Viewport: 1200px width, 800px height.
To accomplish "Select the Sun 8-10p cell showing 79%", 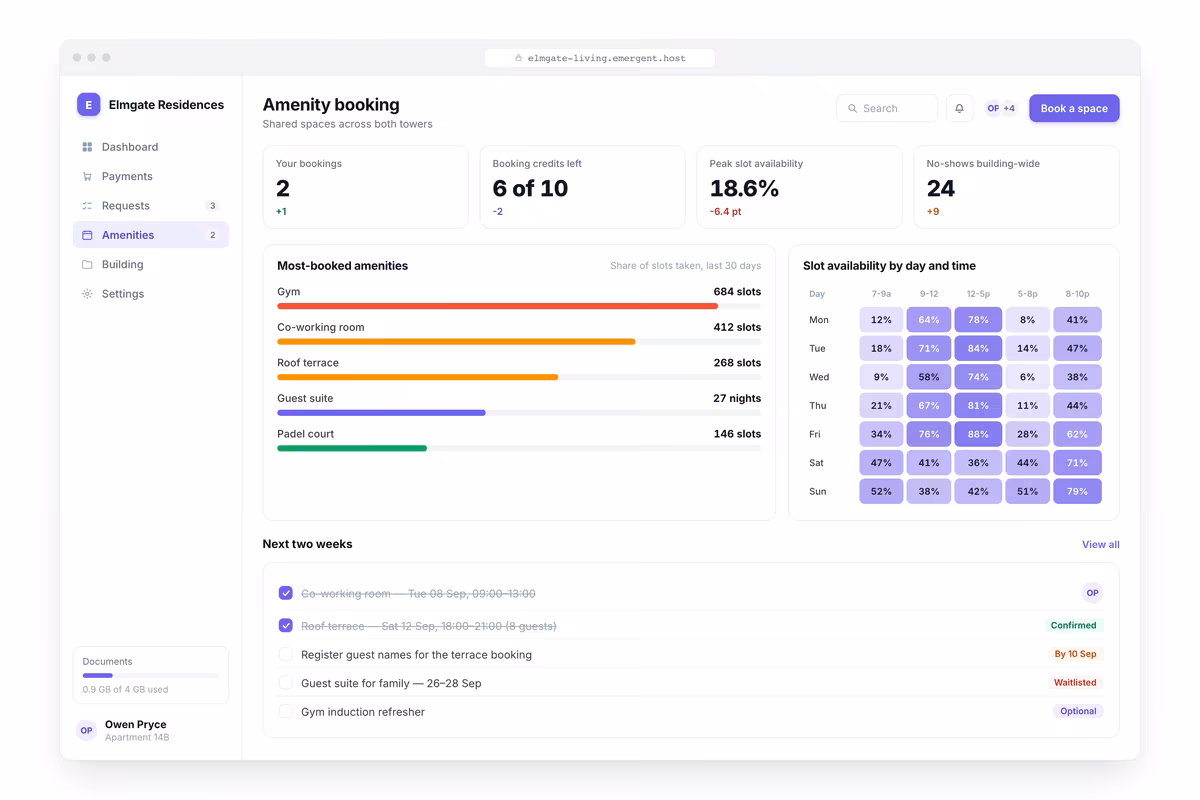I will click(x=1077, y=491).
